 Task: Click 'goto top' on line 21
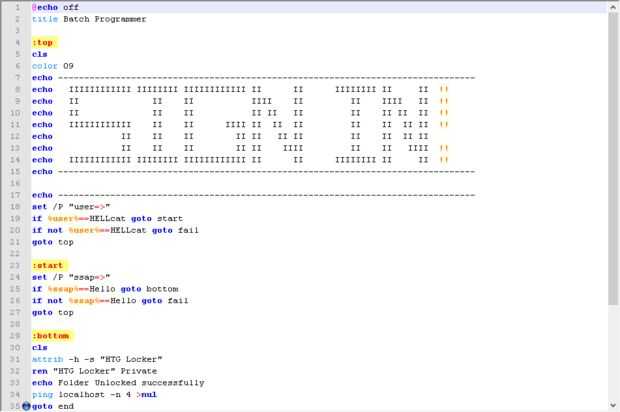pyautogui.click(x=53, y=242)
